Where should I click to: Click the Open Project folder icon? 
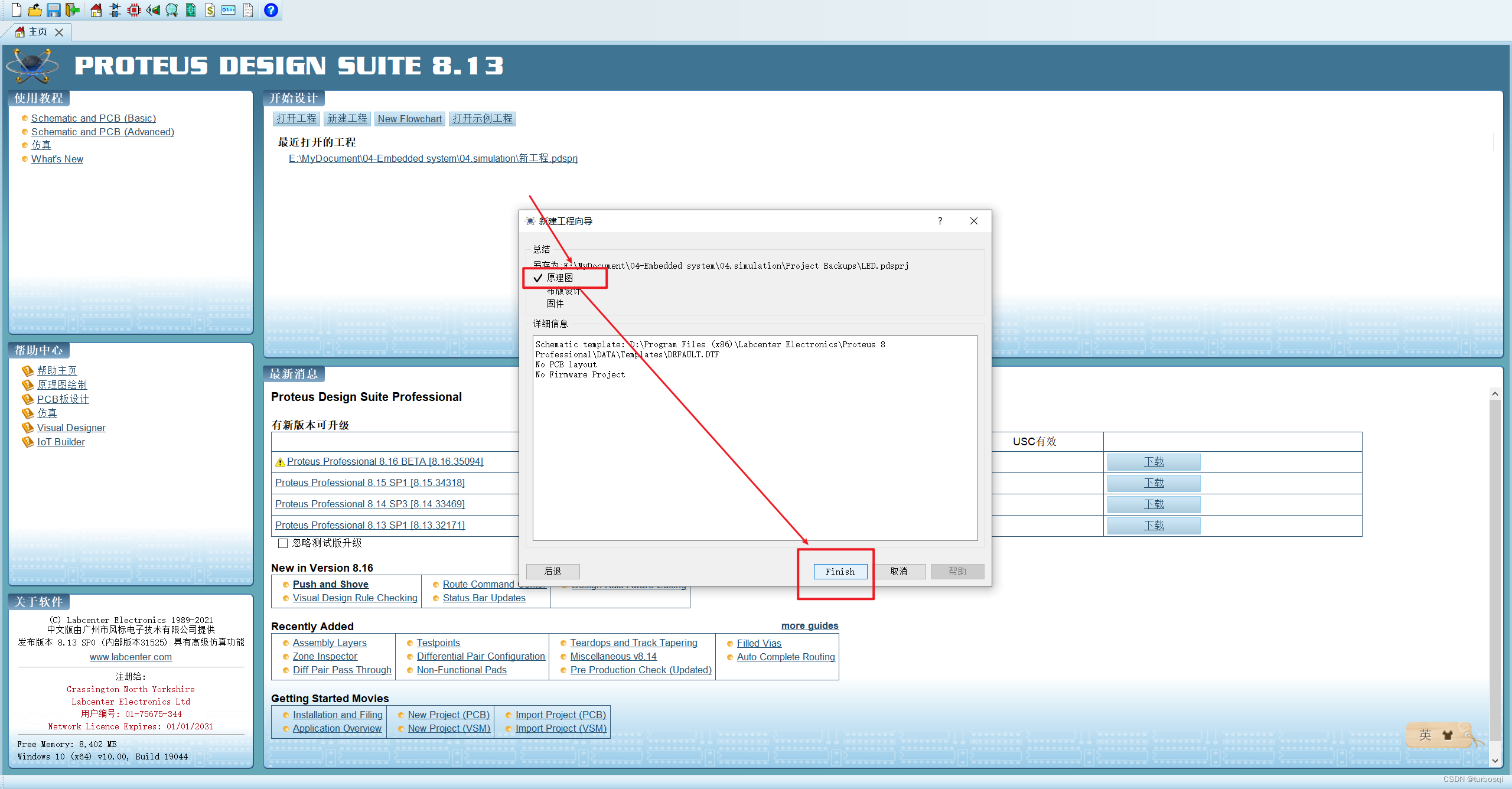[35, 10]
